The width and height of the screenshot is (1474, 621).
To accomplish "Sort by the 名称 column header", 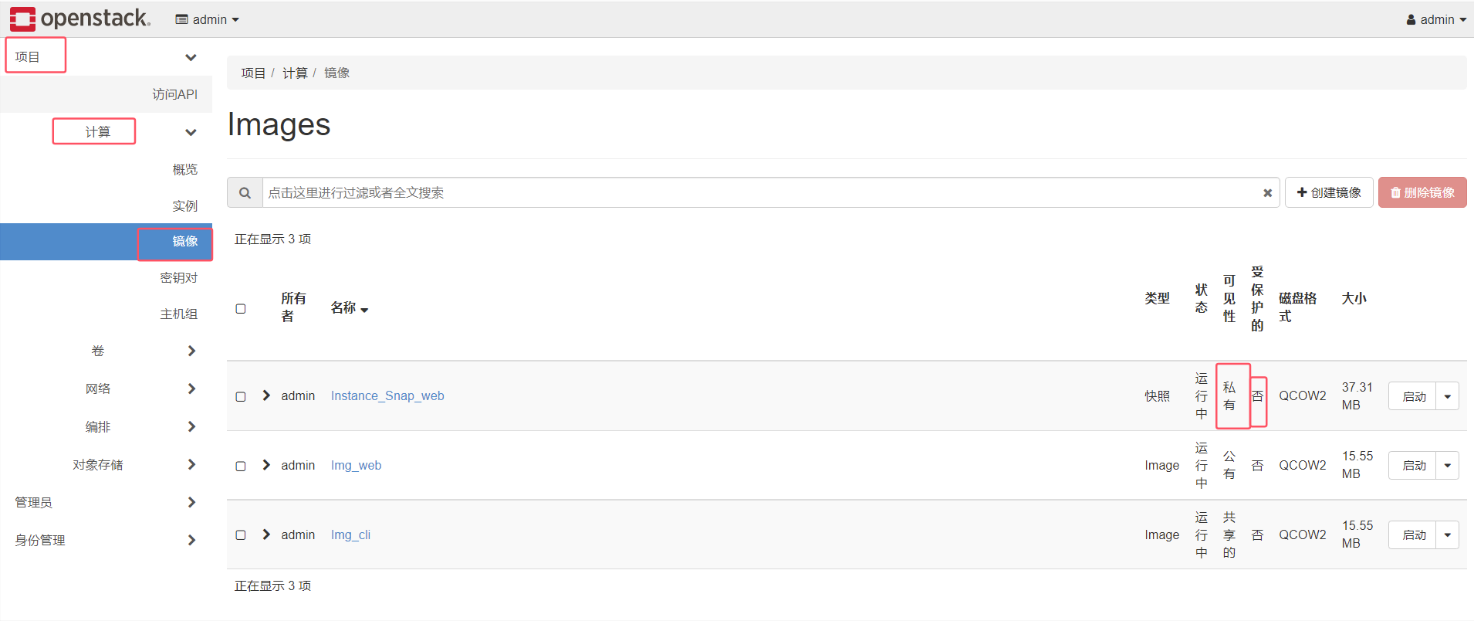I will coord(349,308).
